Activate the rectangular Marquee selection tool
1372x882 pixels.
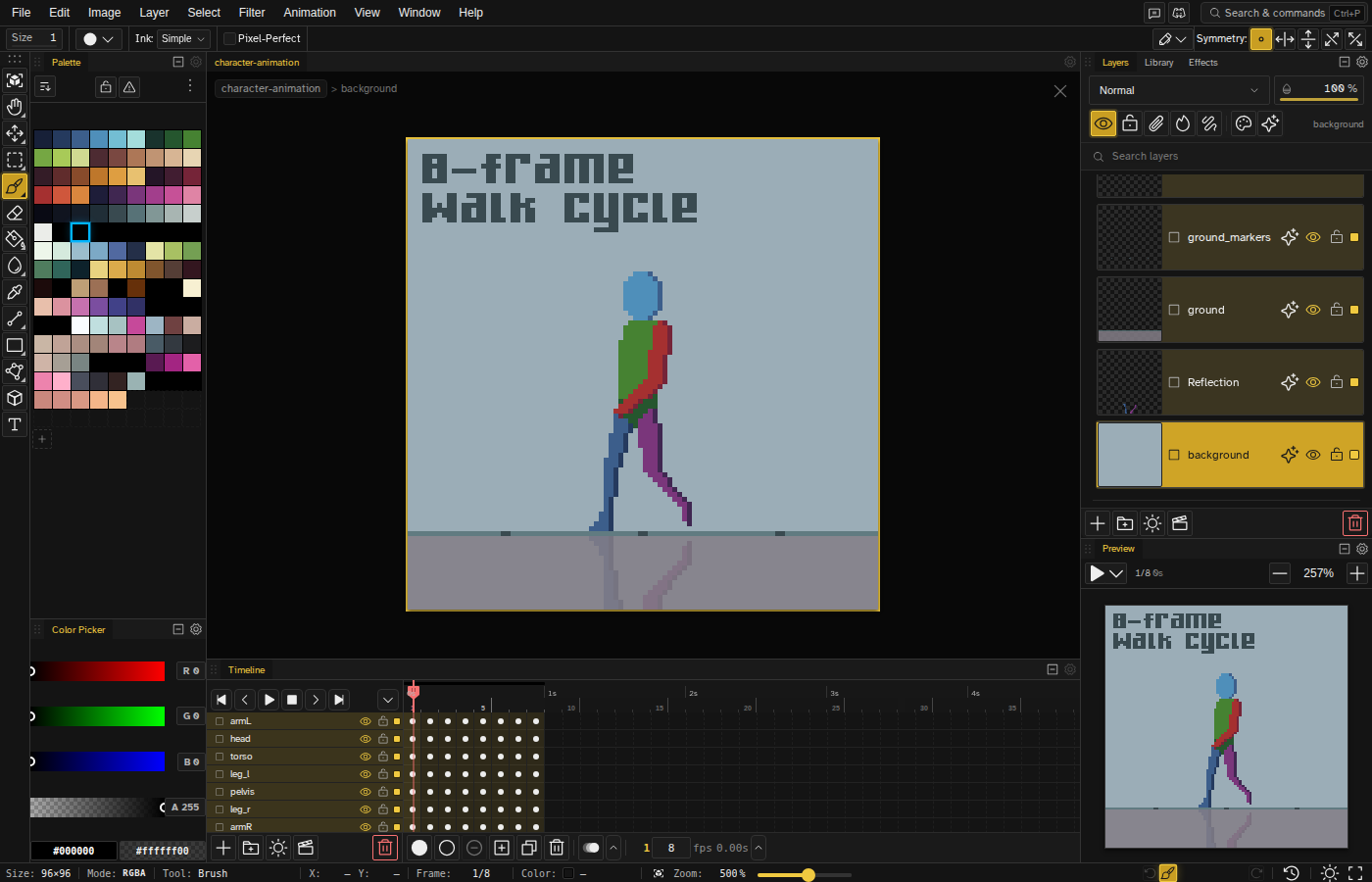[15, 160]
